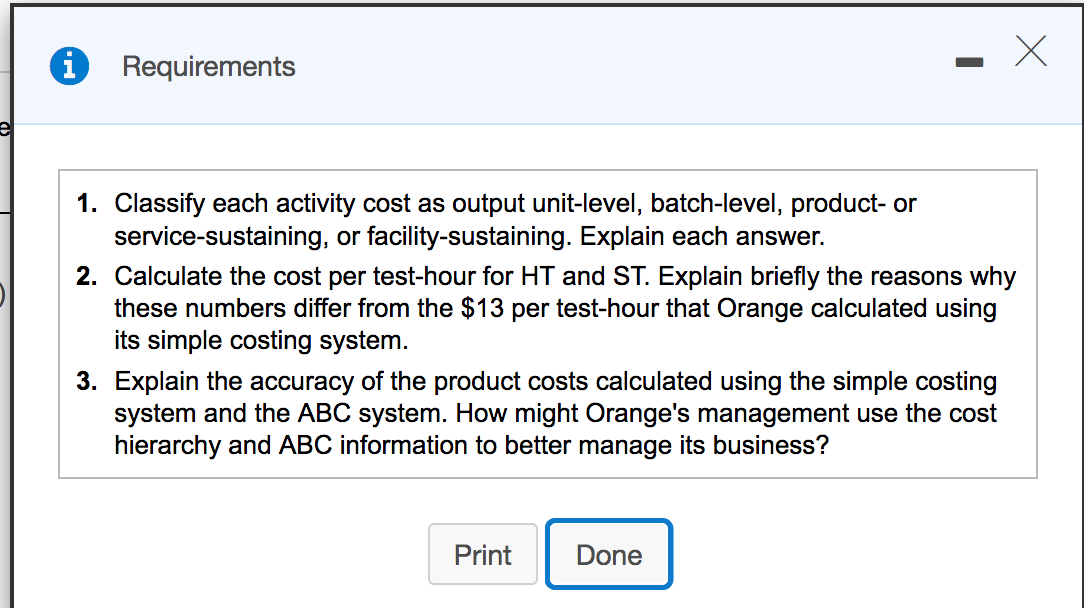This screenshot has width=1084, height=608.
Task: Click the Requirements heading text
Action: click(x=209, y=67)
